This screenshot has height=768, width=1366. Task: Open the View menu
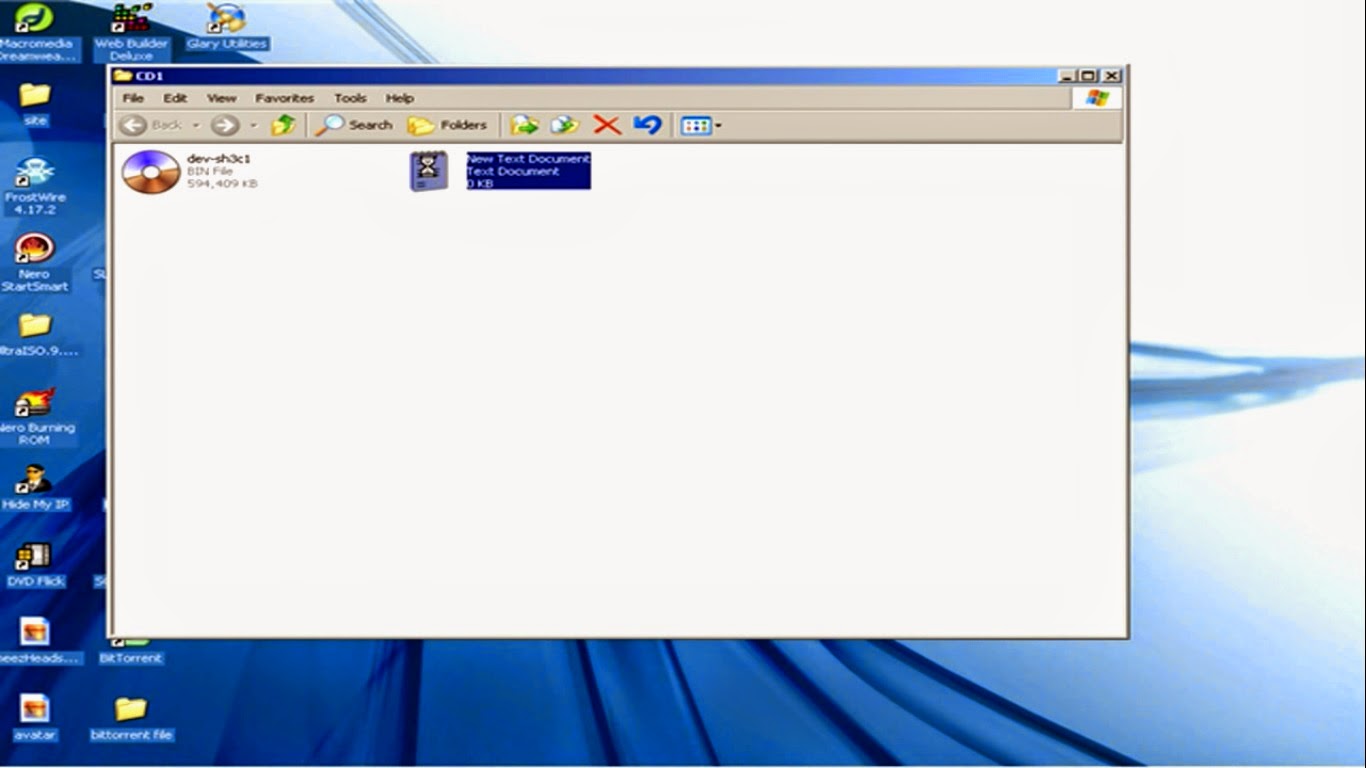pyautogui.click(x=221, y=98)
